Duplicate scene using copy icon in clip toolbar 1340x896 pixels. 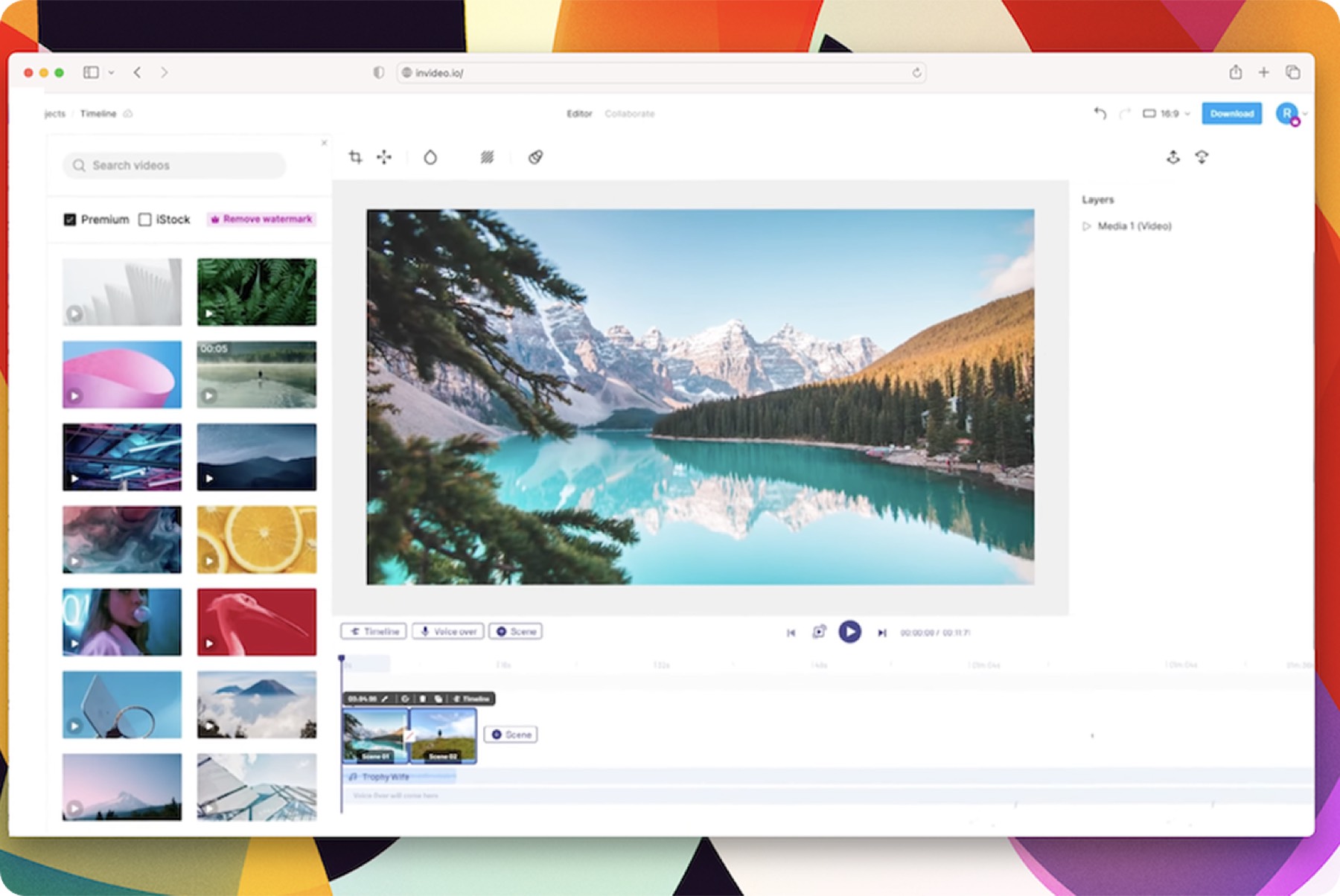[438, 699]
